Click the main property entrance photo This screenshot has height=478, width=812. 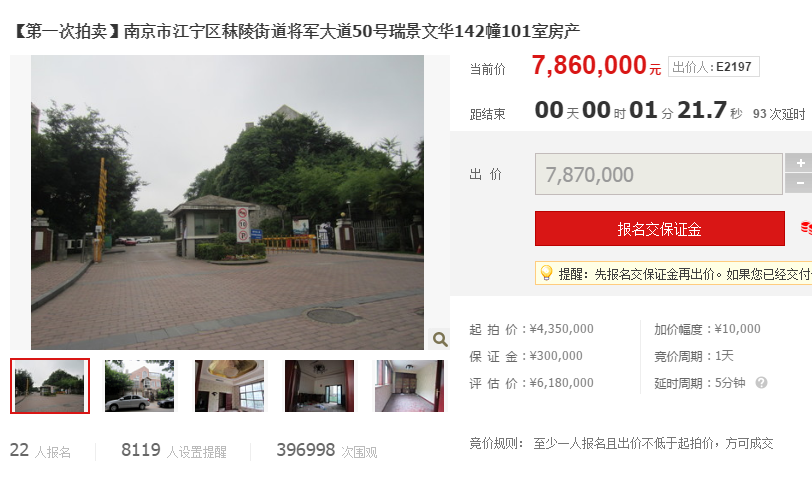[x=227, y=202]
